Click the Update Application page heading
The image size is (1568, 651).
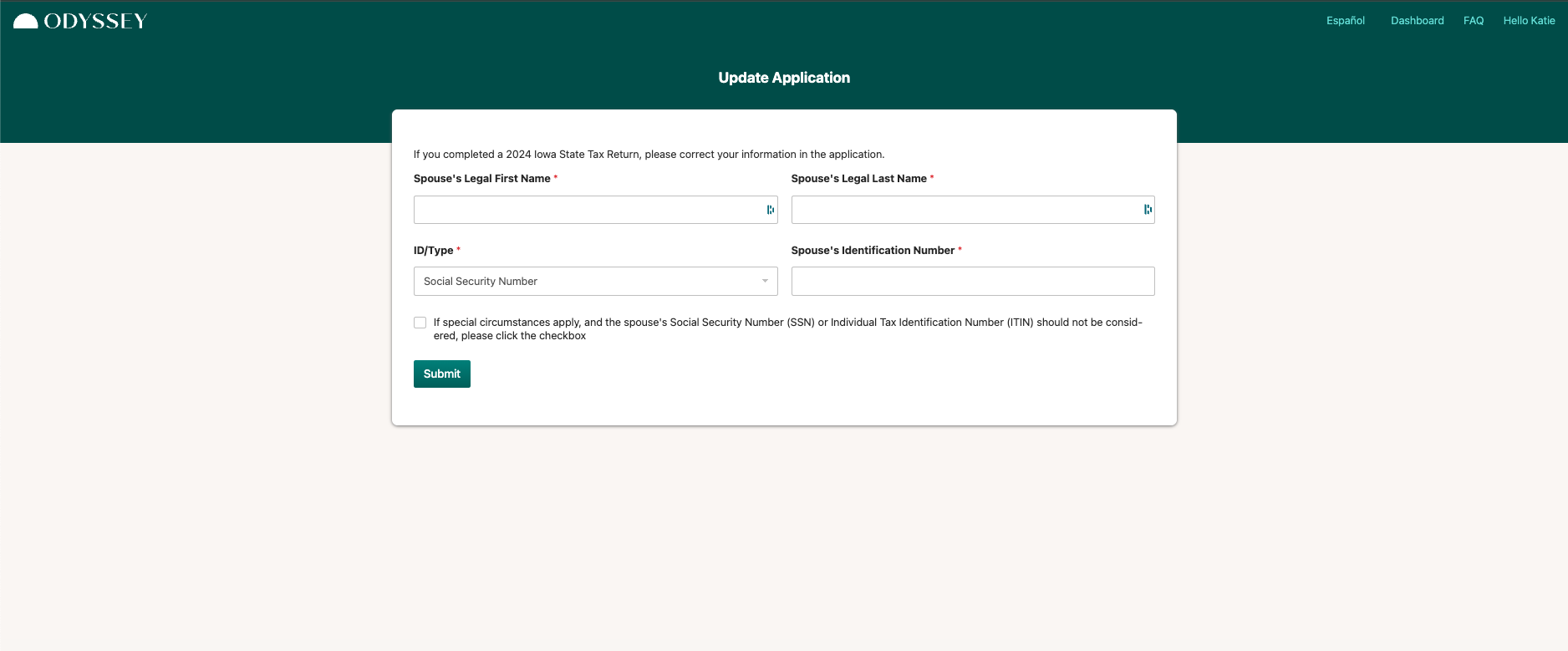(784, 78)
